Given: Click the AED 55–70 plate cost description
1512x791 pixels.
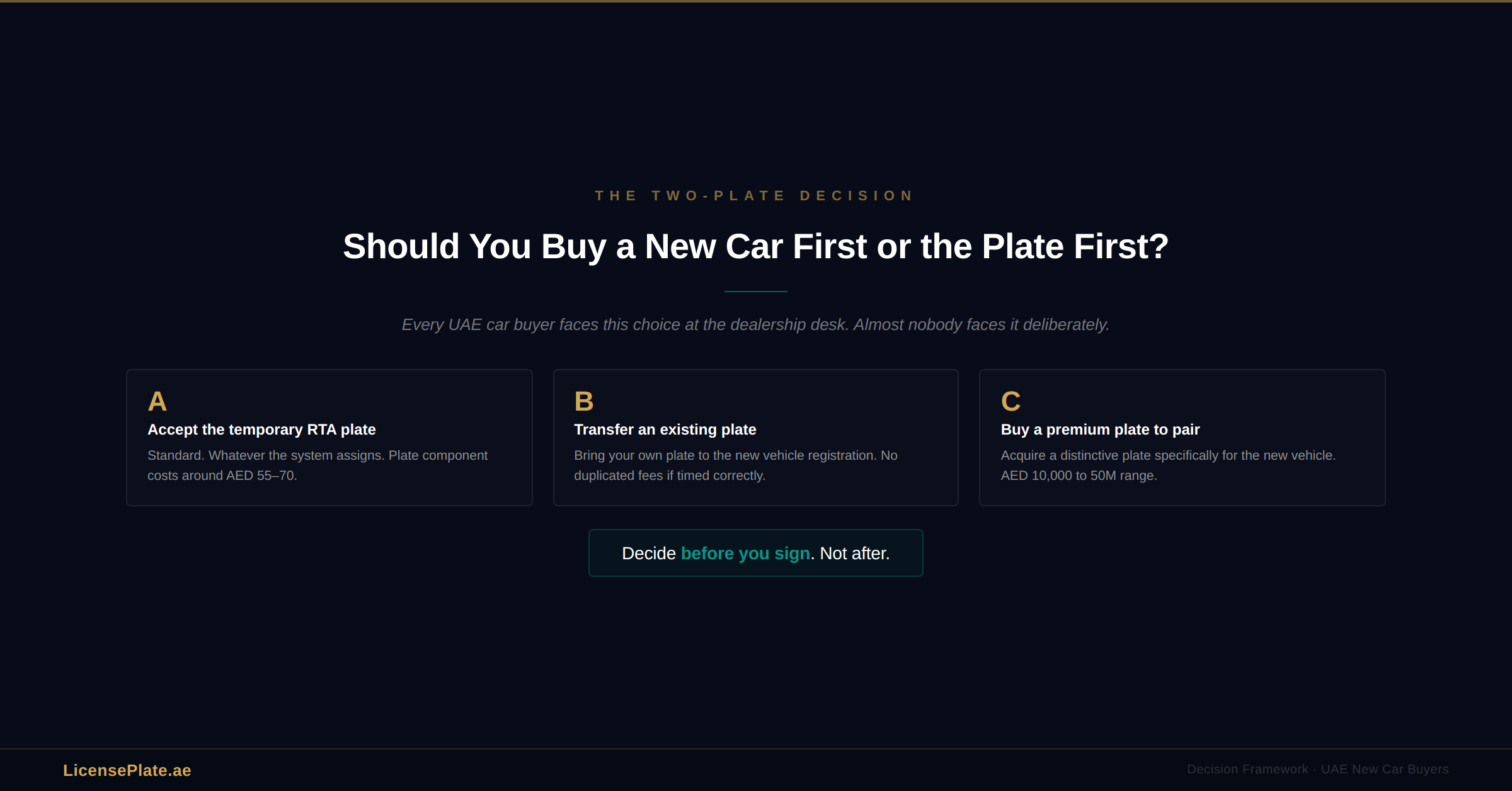Looking at the screenshot, I should tap(317, 465).
